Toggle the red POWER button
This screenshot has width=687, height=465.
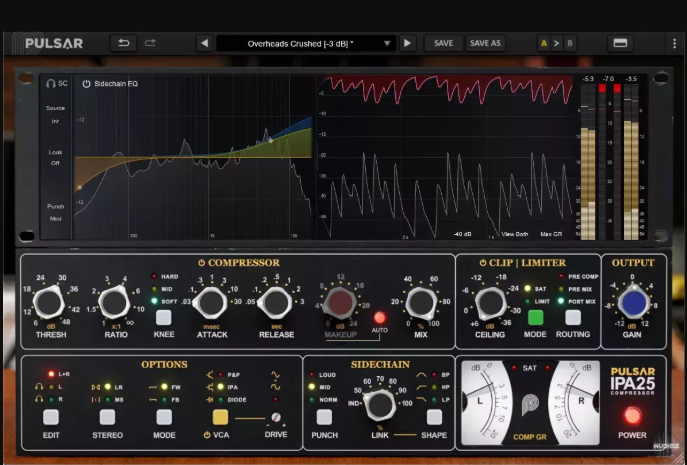pyautogui.click(x=632, y=416)
